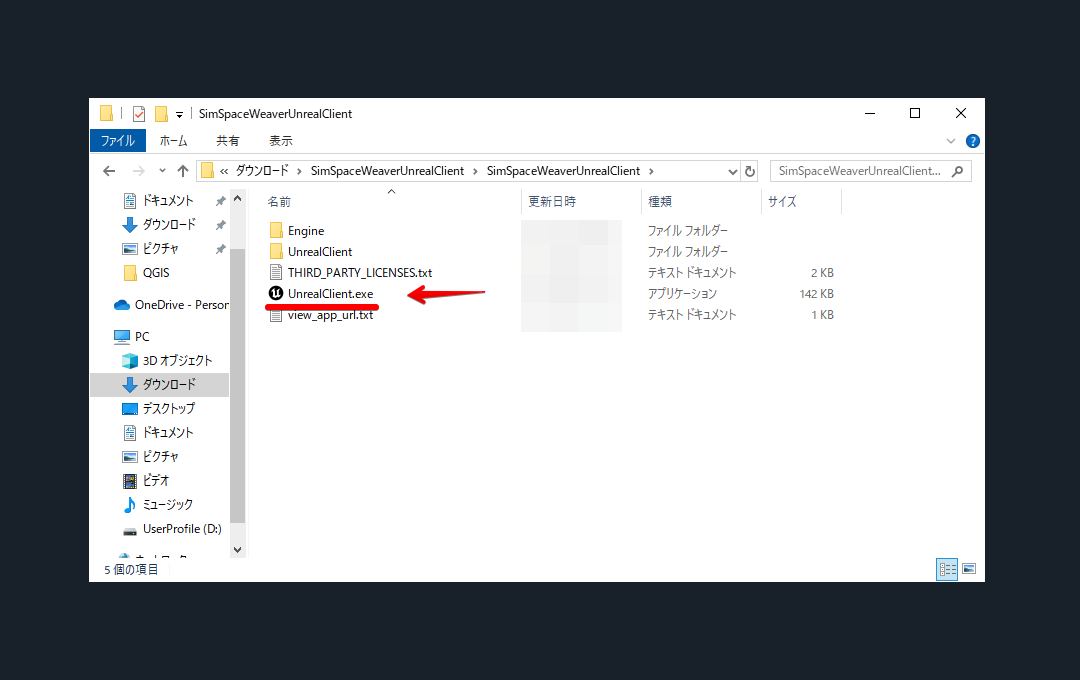1080x680 pixels.
Task: Select ダウンロード under PC
Action: (x=169, y=384)
